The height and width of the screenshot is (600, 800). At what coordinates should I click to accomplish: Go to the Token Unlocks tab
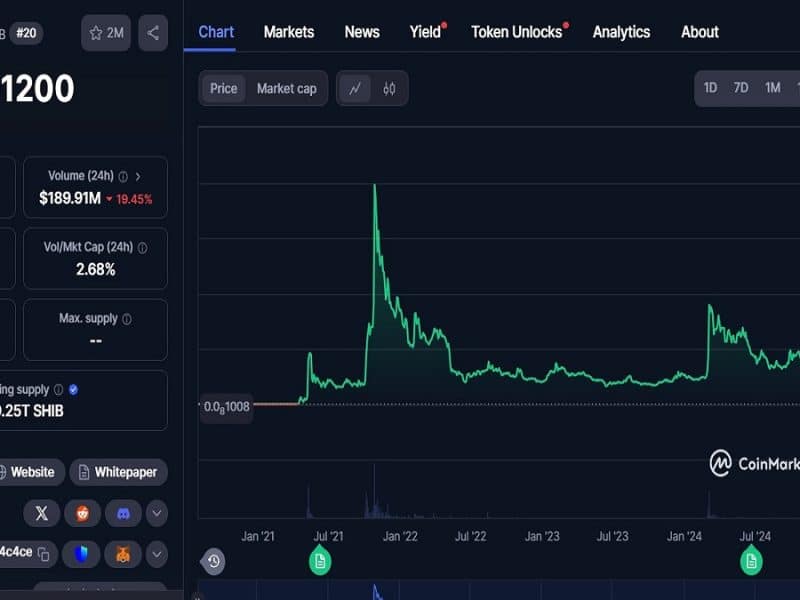516,32
